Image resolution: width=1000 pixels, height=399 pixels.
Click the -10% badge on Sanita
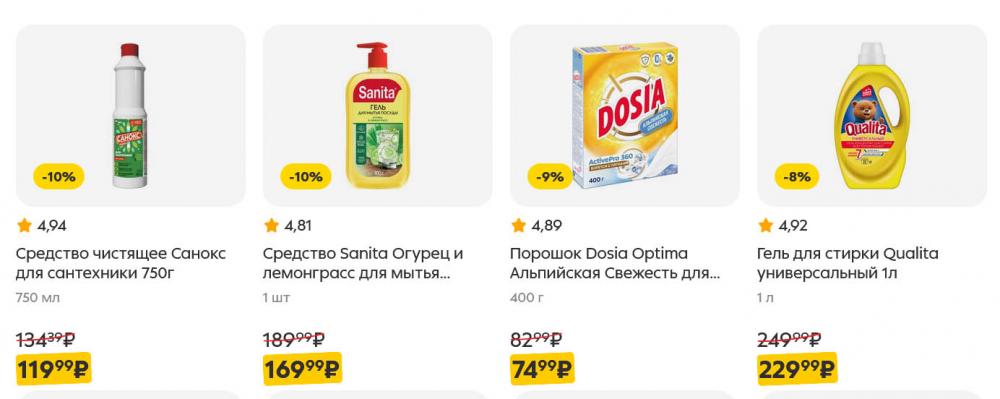tap(306, 177)
